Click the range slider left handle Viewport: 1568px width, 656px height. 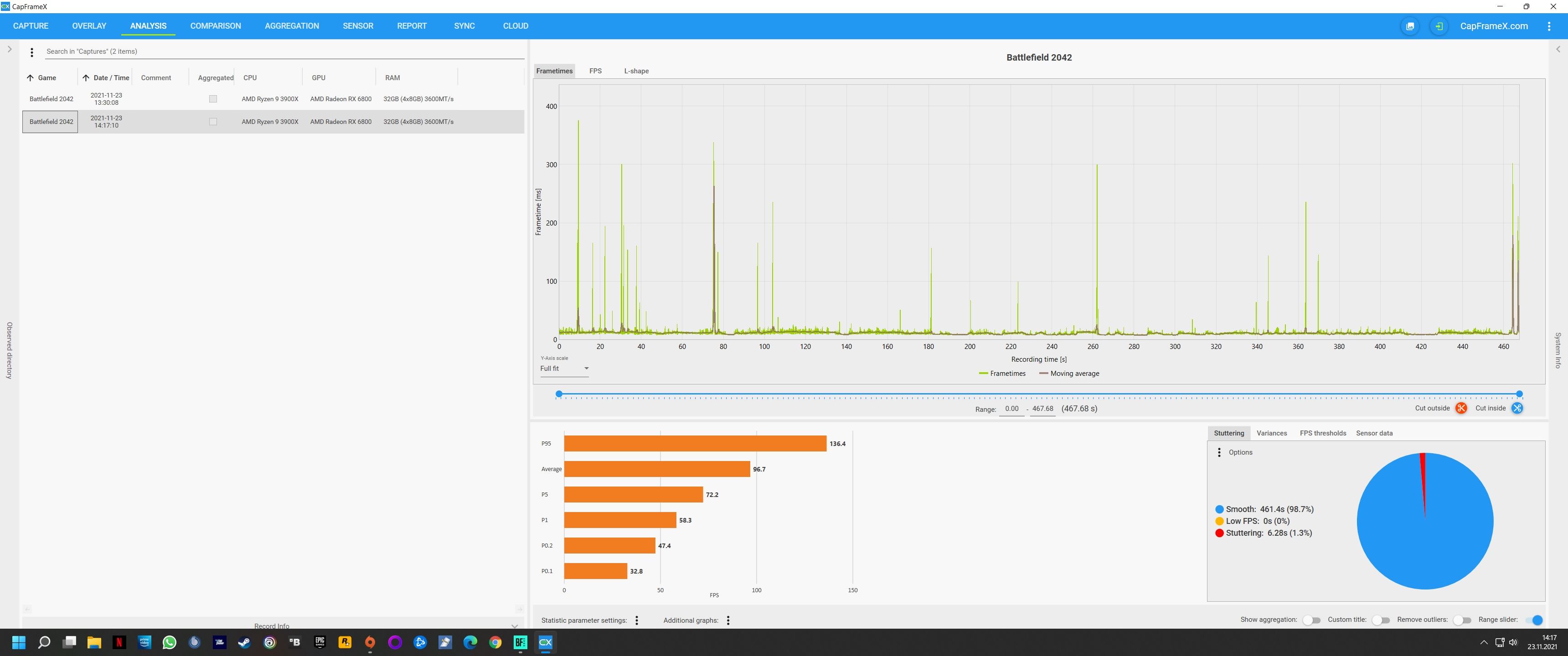click(559, 395)
